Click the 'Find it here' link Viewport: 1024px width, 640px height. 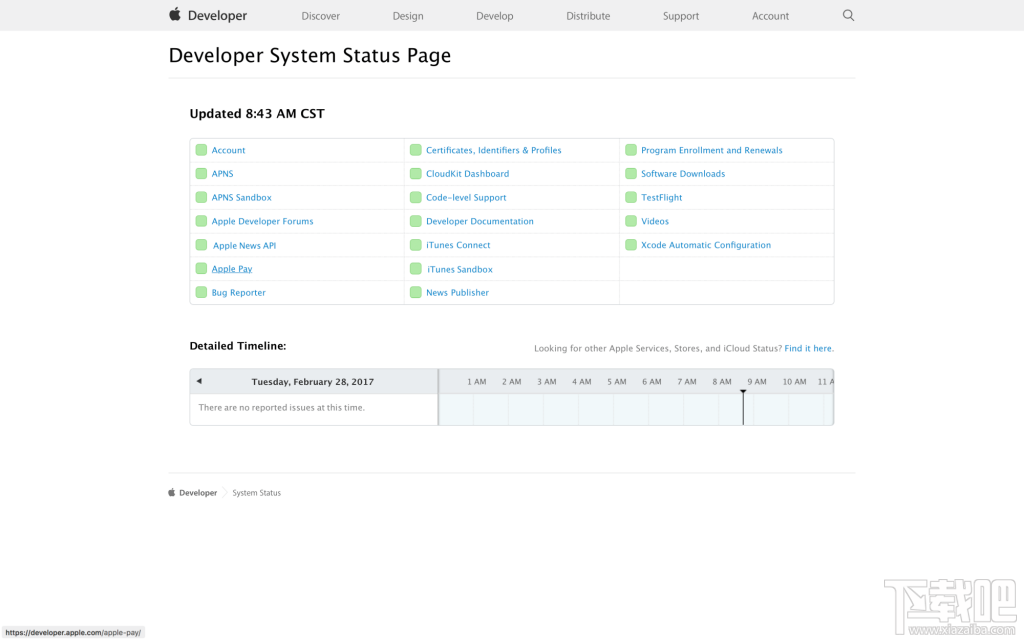click(808, 348)
